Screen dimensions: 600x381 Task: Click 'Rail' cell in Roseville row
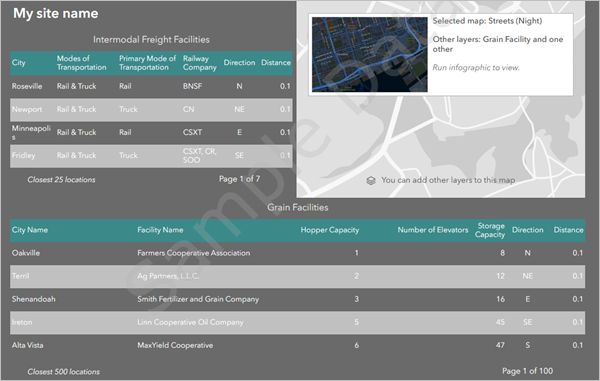[x=125, y=86]
